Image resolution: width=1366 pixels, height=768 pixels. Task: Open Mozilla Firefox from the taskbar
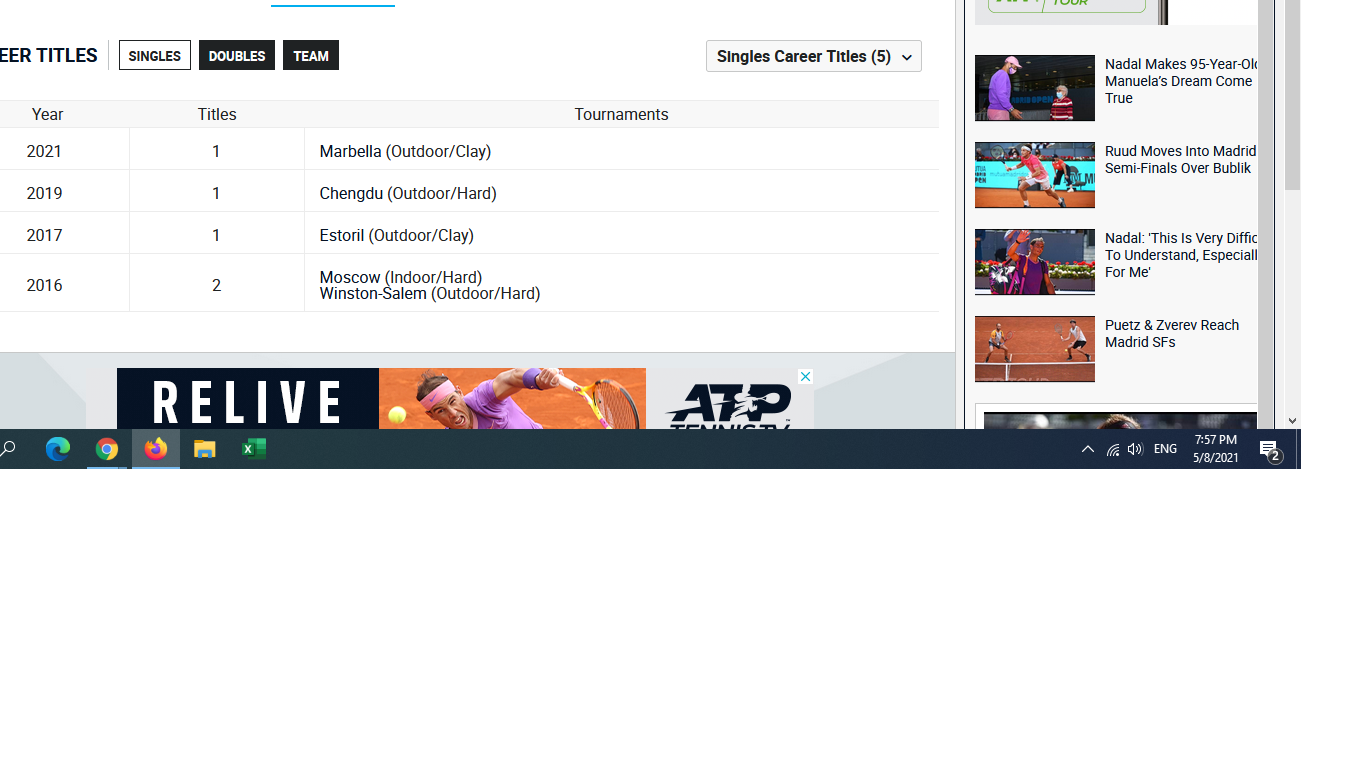tap(155, 448)
